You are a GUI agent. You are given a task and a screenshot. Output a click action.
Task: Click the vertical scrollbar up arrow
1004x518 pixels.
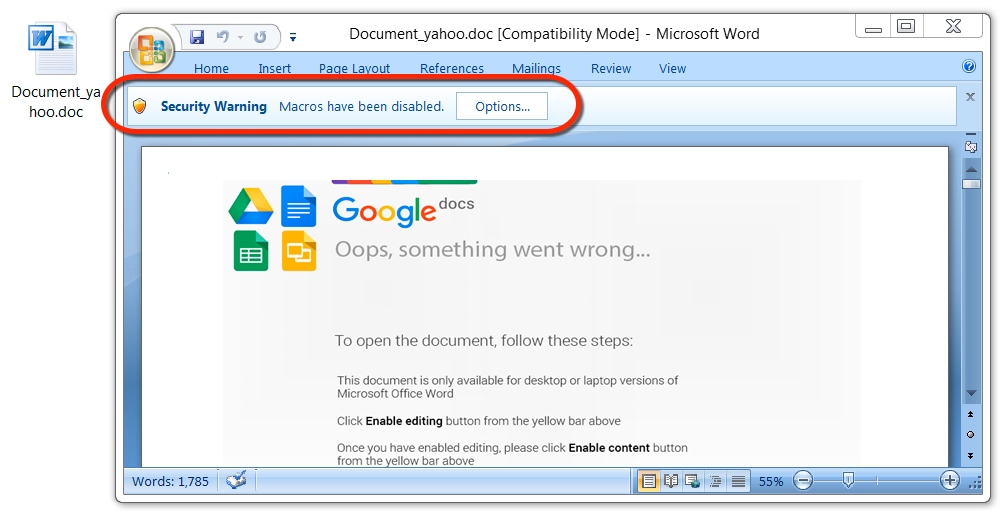[x=971, y=170]
